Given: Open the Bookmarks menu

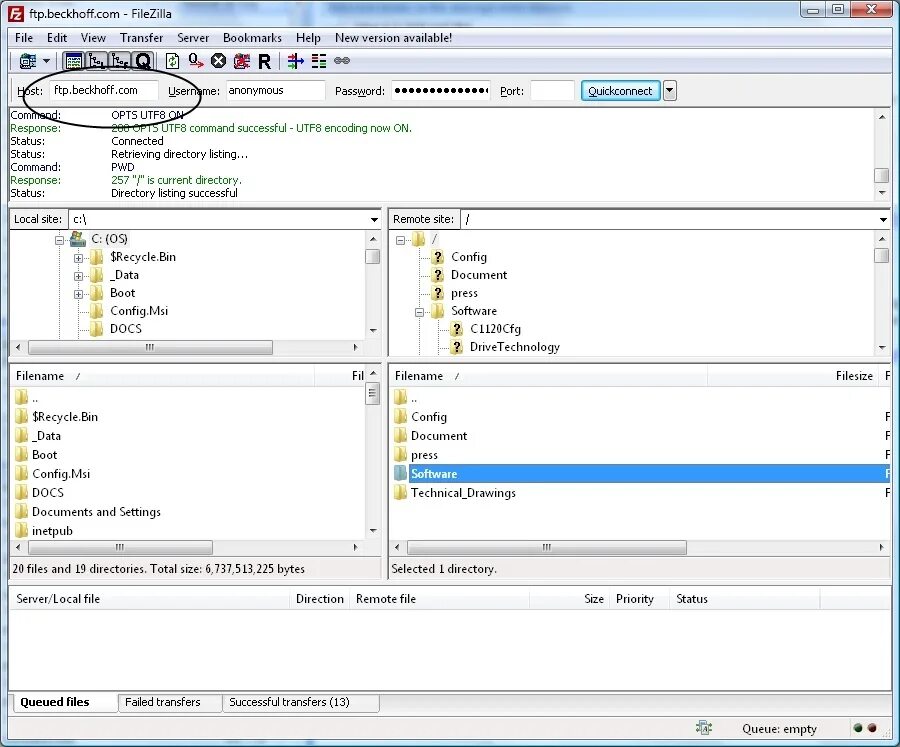Looking at the screenshot, I should point(252,38).
